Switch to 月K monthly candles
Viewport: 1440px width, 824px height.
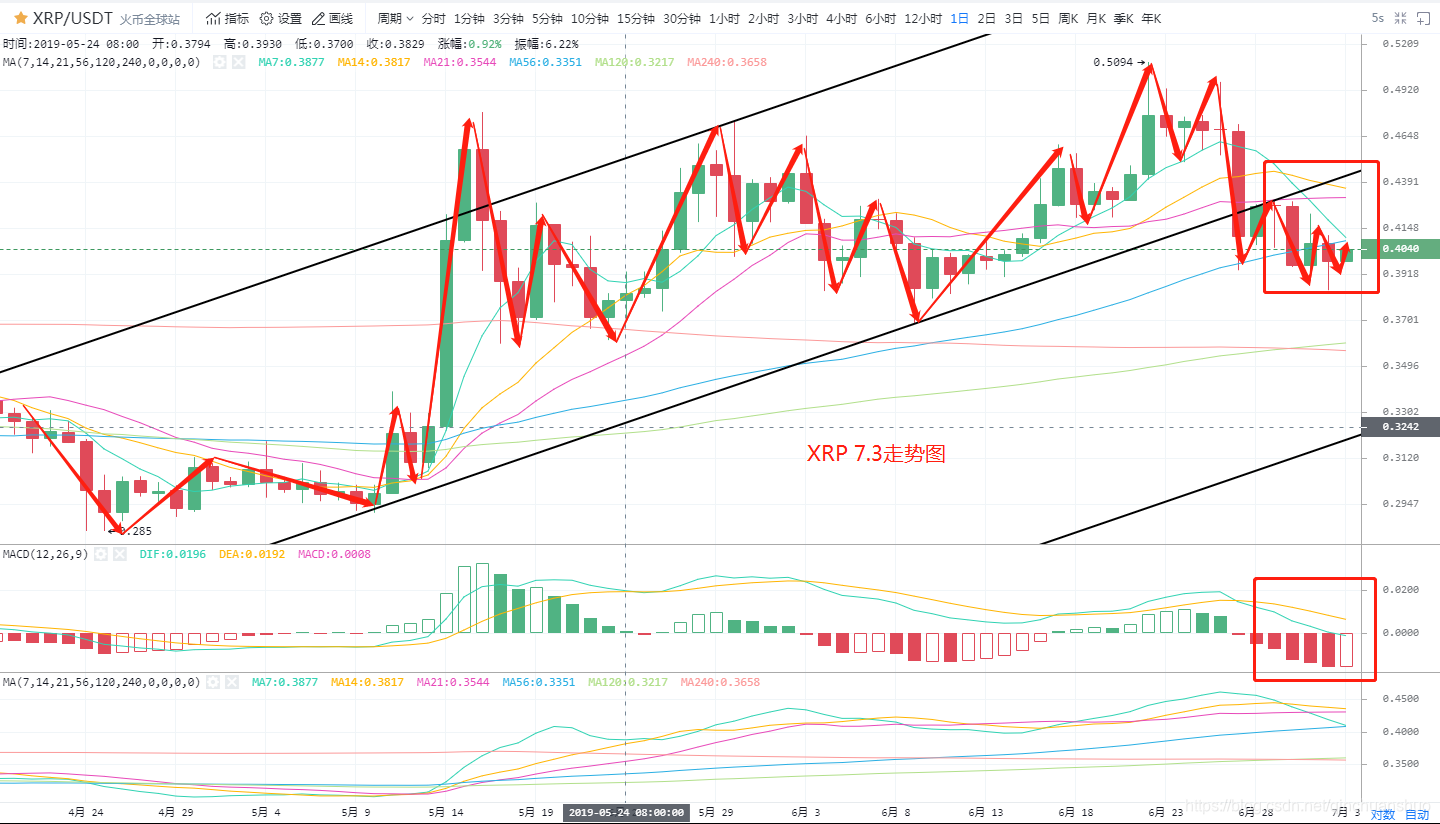coord(1096,18)
